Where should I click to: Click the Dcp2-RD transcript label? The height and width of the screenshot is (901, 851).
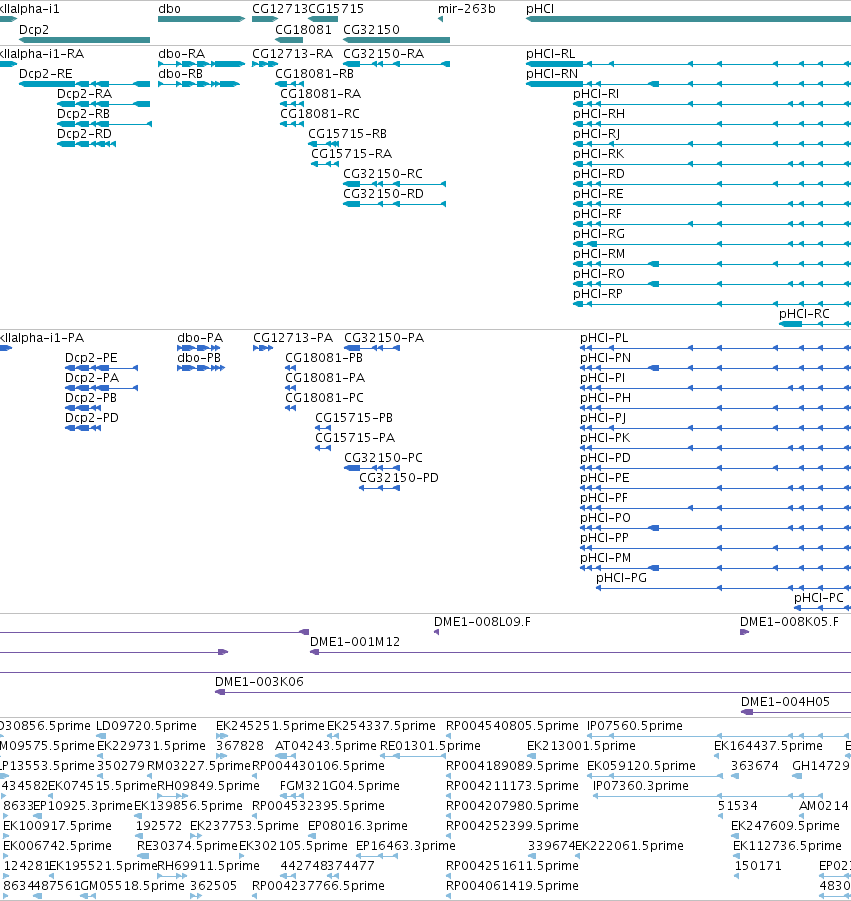coord(84,134)
